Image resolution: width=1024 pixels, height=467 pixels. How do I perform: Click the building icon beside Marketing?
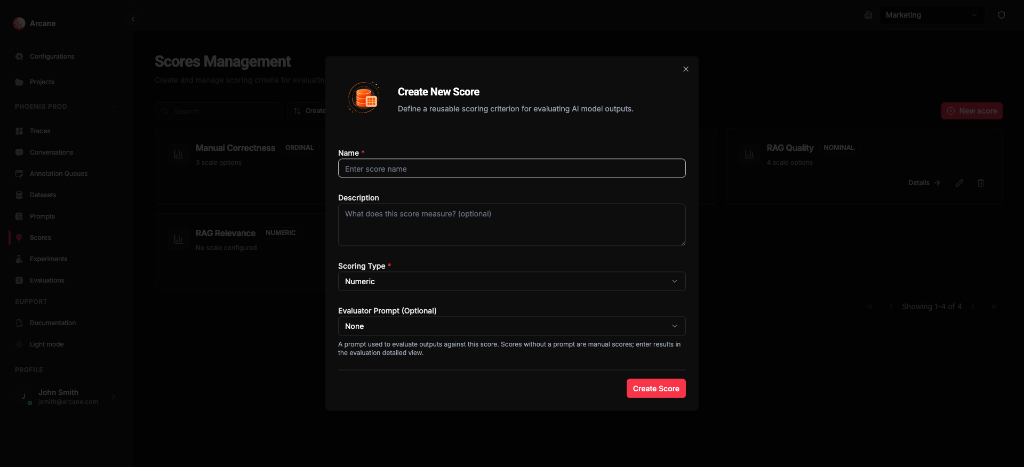(868, 15)
